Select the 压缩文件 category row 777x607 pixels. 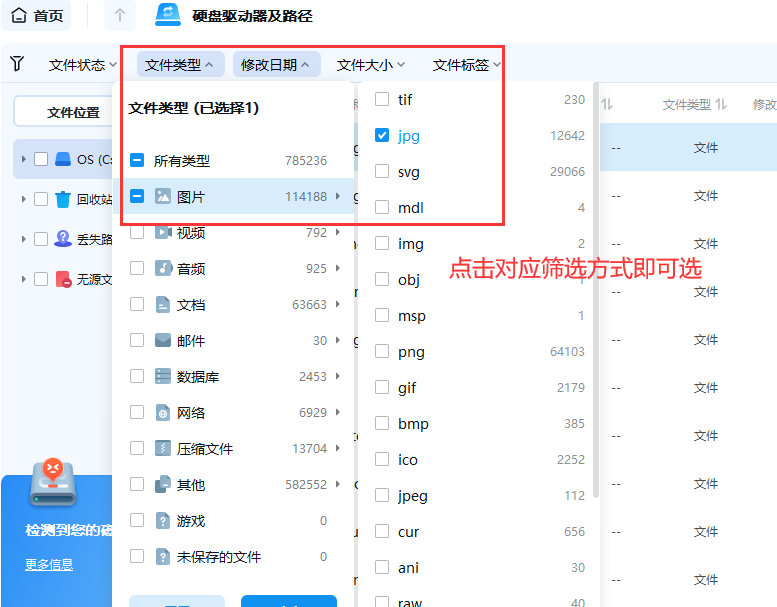(234, 448)
